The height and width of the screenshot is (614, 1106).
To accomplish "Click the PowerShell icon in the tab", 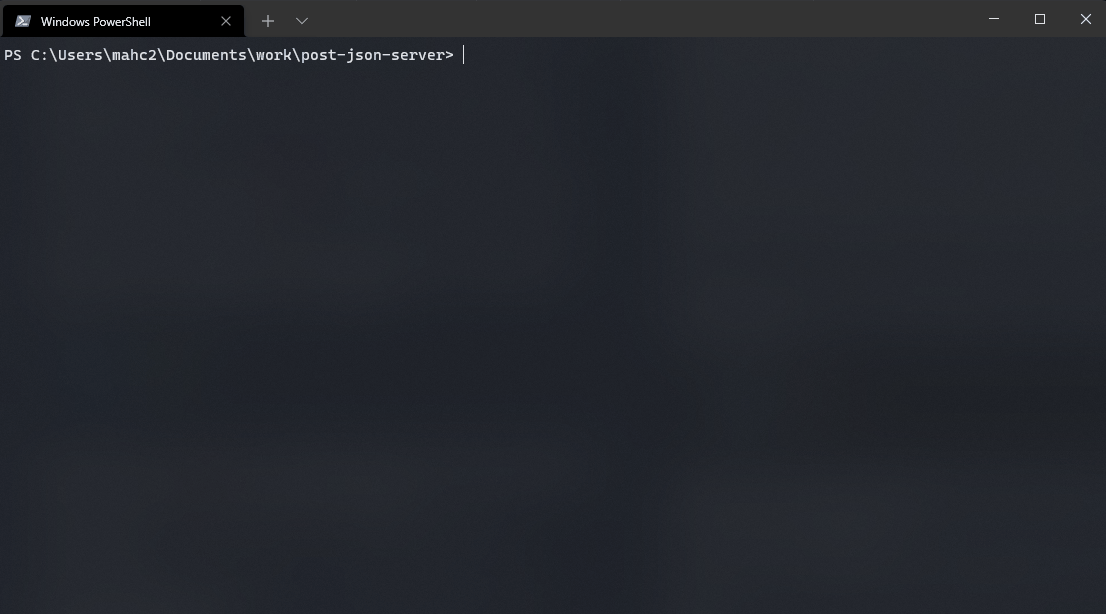I will click(23, 21).
